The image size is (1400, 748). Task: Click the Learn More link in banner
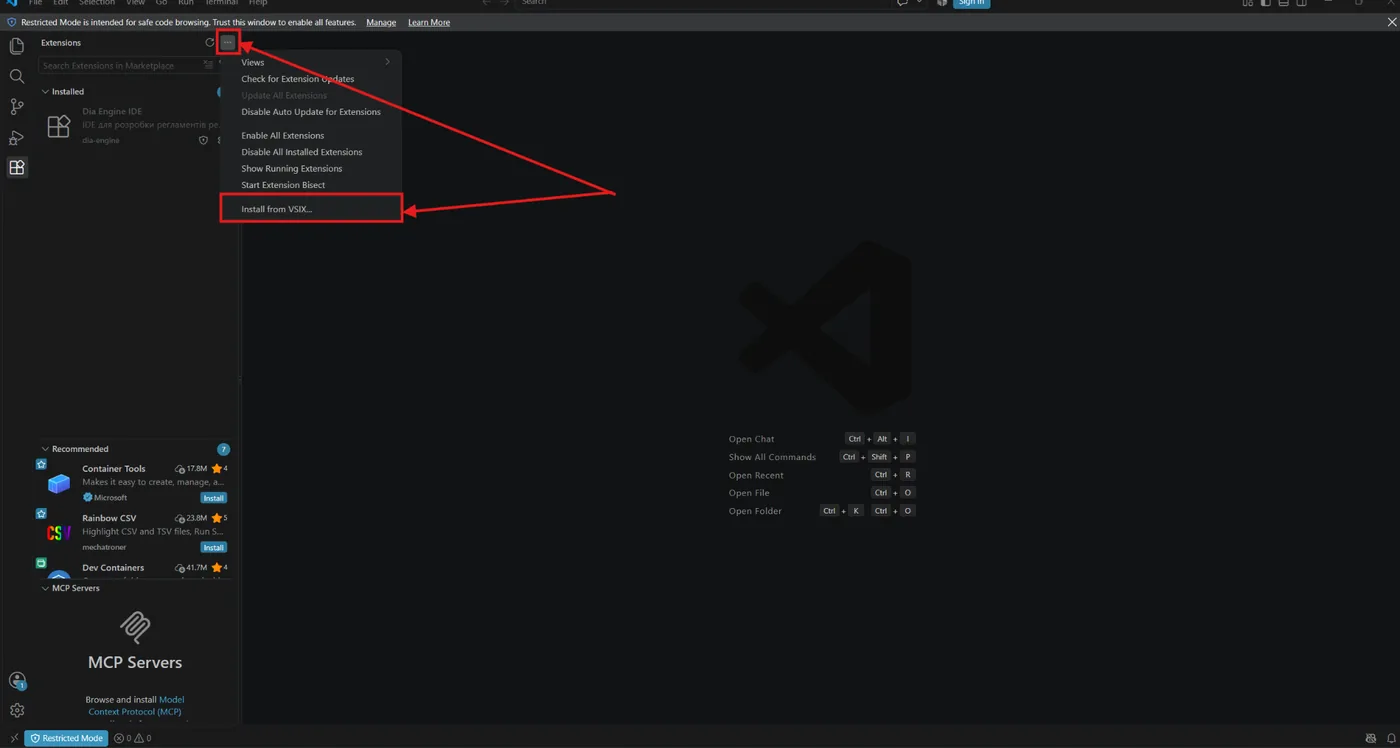coord(429,22)
